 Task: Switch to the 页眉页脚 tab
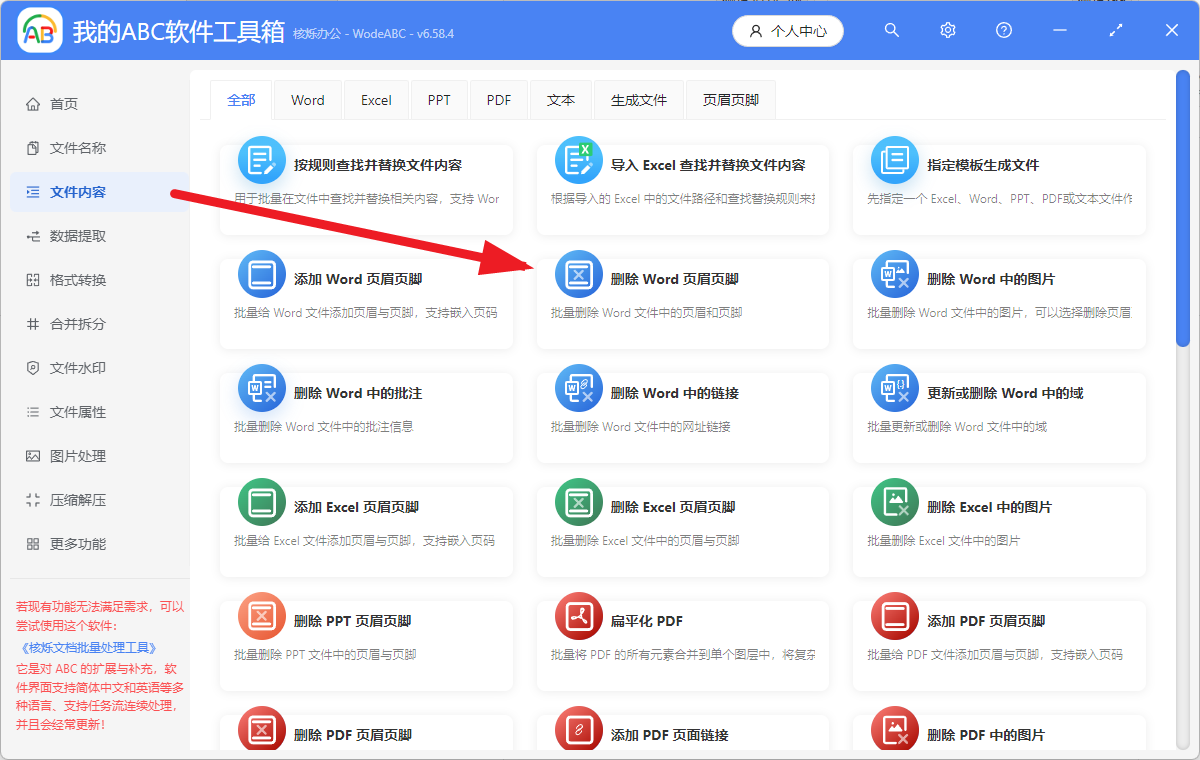point(730,99)
